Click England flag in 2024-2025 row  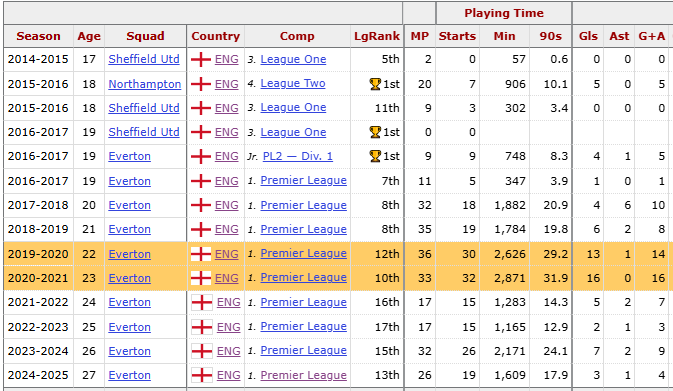202,375
